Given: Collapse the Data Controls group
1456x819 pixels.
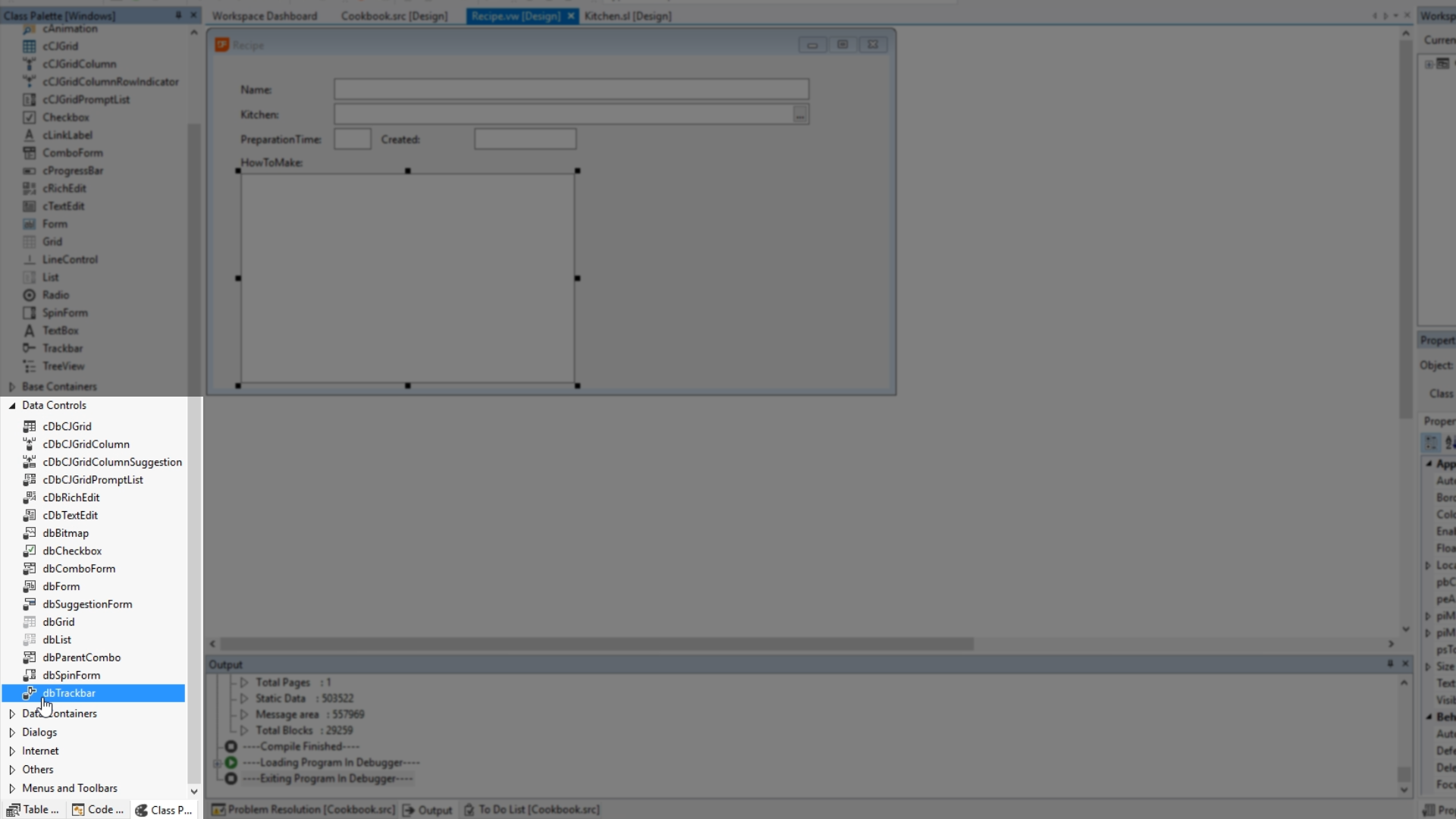Looking at the screenshot, I should (x=12, y=406).
